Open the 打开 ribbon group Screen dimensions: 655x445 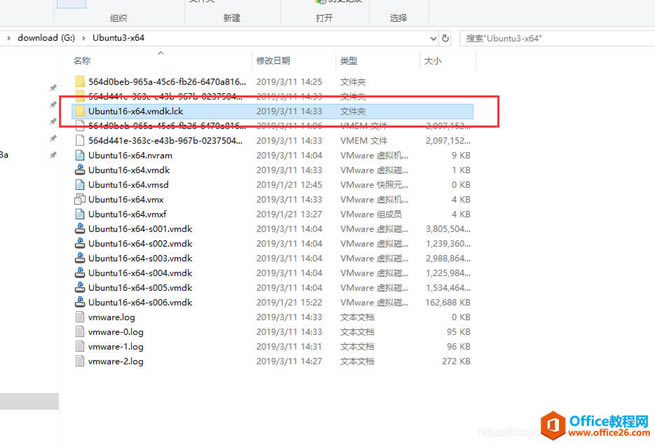pos(325,18)
